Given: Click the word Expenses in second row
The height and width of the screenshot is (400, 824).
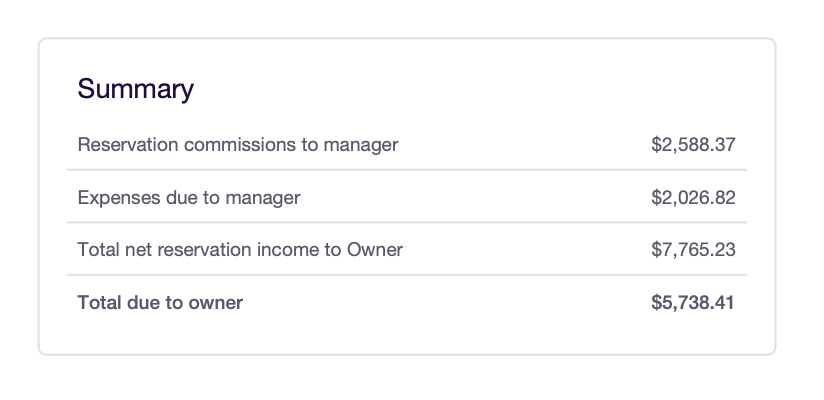Looking at the screenshot, I should pos(119,198).
